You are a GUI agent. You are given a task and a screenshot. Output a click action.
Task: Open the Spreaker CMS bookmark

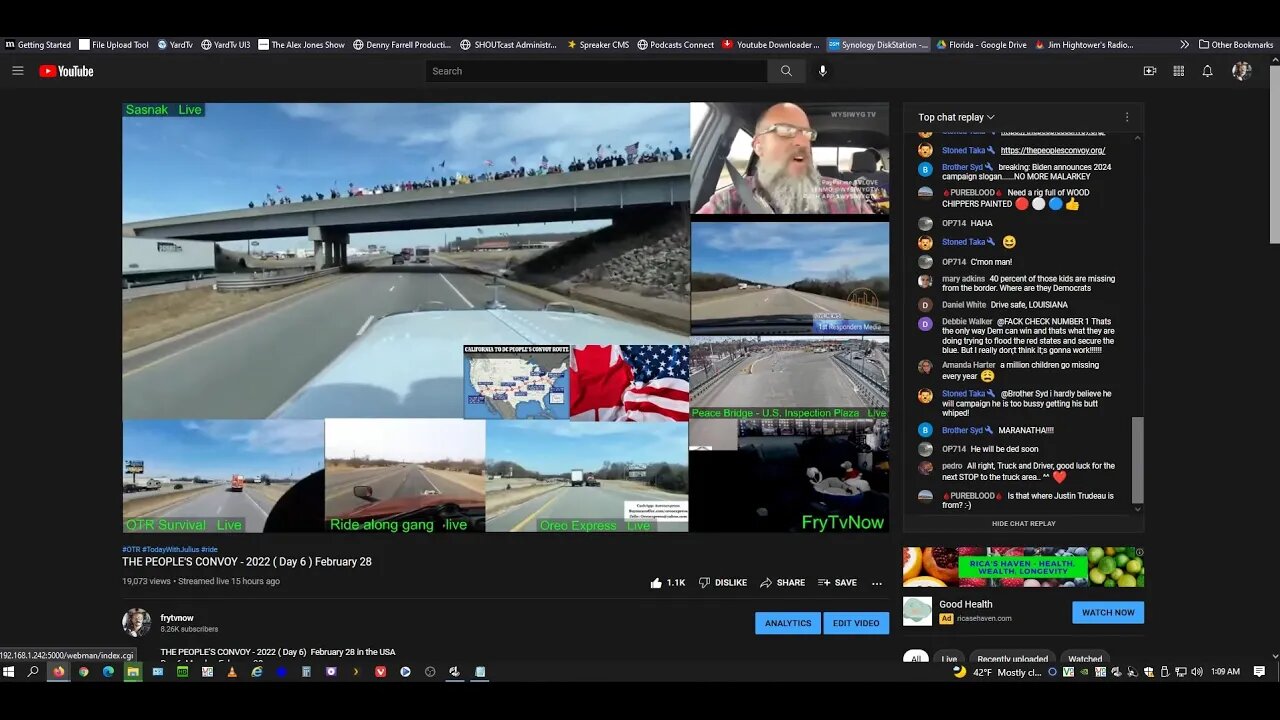[x=598, y=45]
